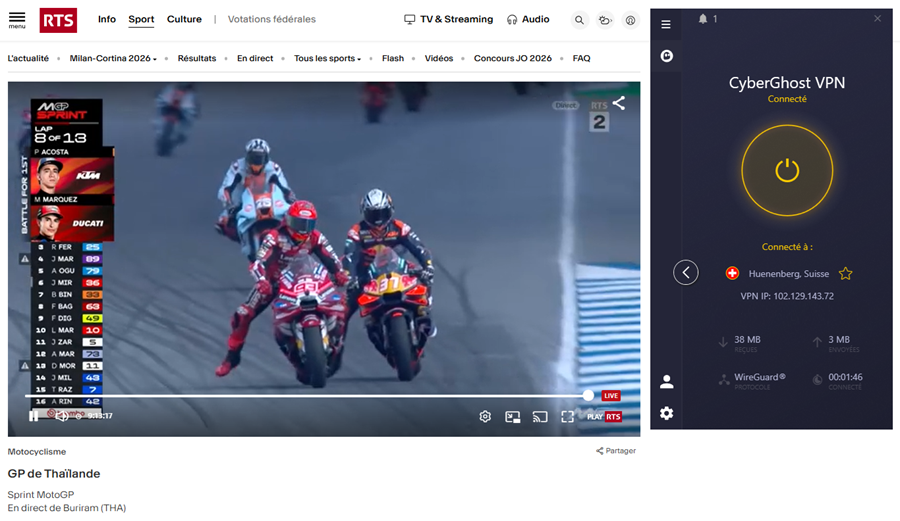Screen dimensions: 900x521
Task: Open Concours JO 2026 link
Action: pyautogui.click(x=513, y=58)
